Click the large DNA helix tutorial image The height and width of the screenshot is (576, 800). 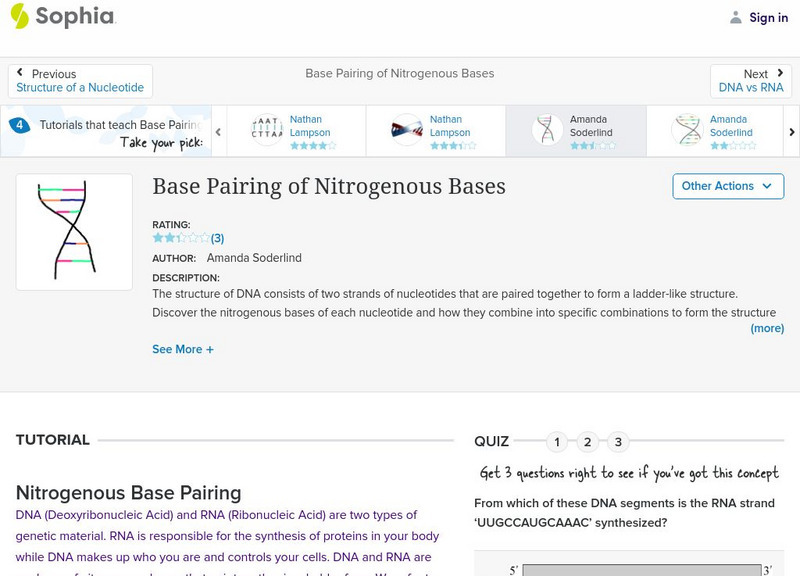(x=74, y=232)
